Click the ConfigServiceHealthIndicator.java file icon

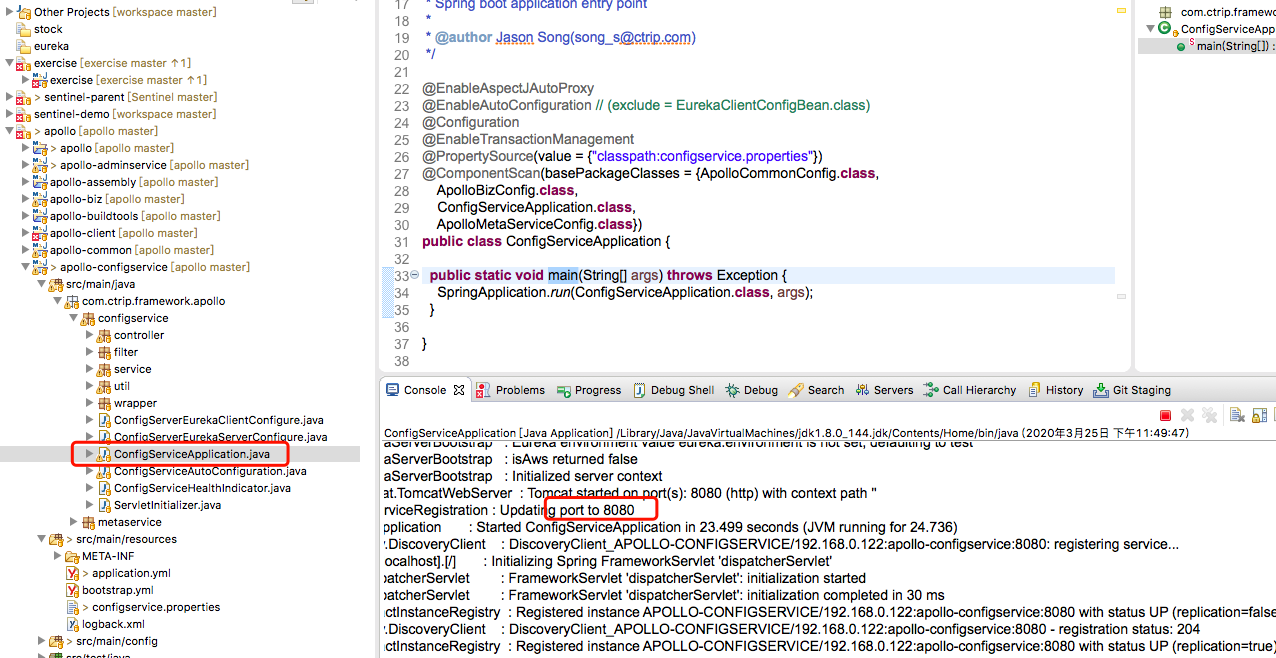pyautogui.click(x=104, y=488)
